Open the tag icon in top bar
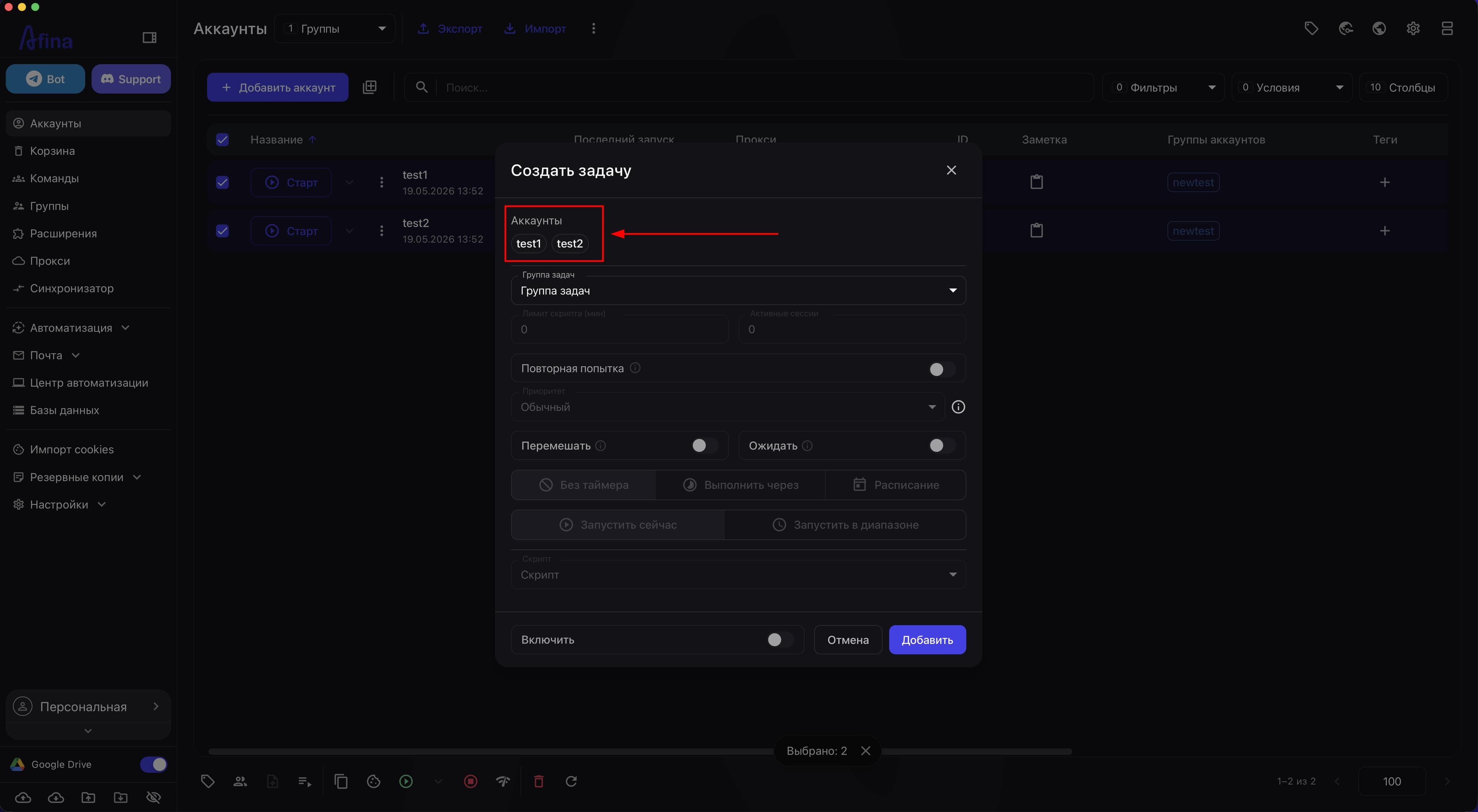The height and width of the screenshot is (812, 1478). click(x=1311, y=28)
